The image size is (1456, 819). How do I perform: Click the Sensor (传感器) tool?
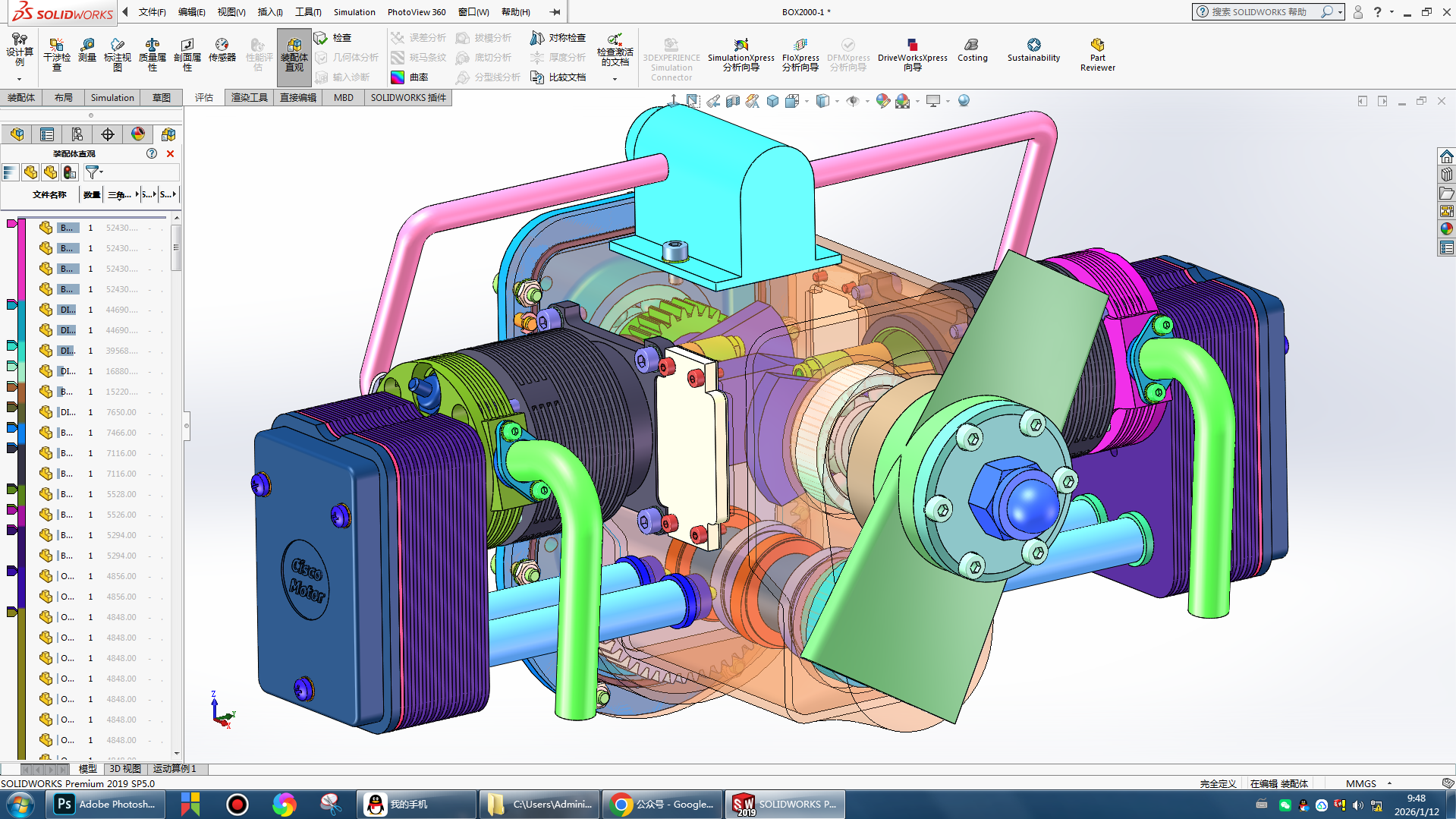click(x=222, y=50)
